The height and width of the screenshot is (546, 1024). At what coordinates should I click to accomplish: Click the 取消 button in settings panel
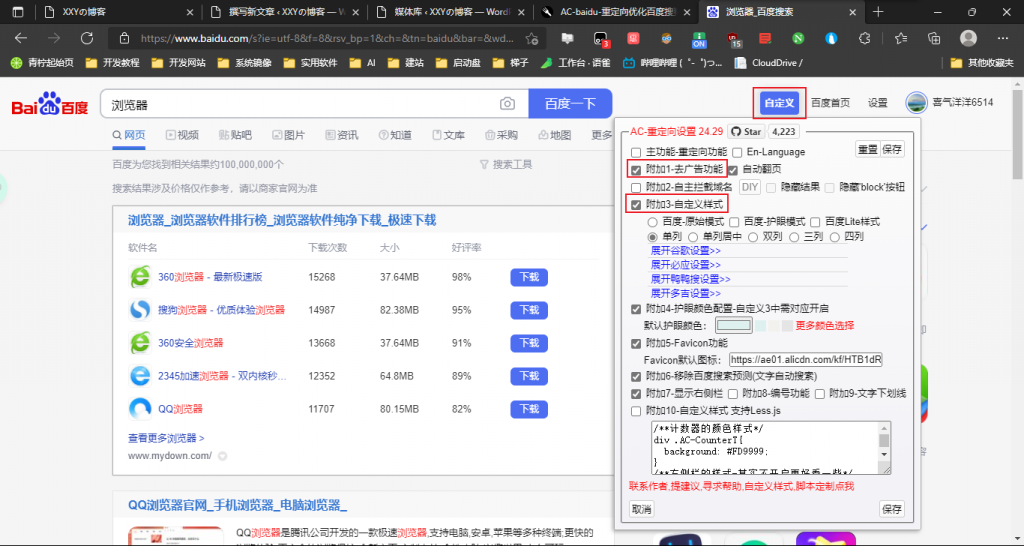[641, 509]
